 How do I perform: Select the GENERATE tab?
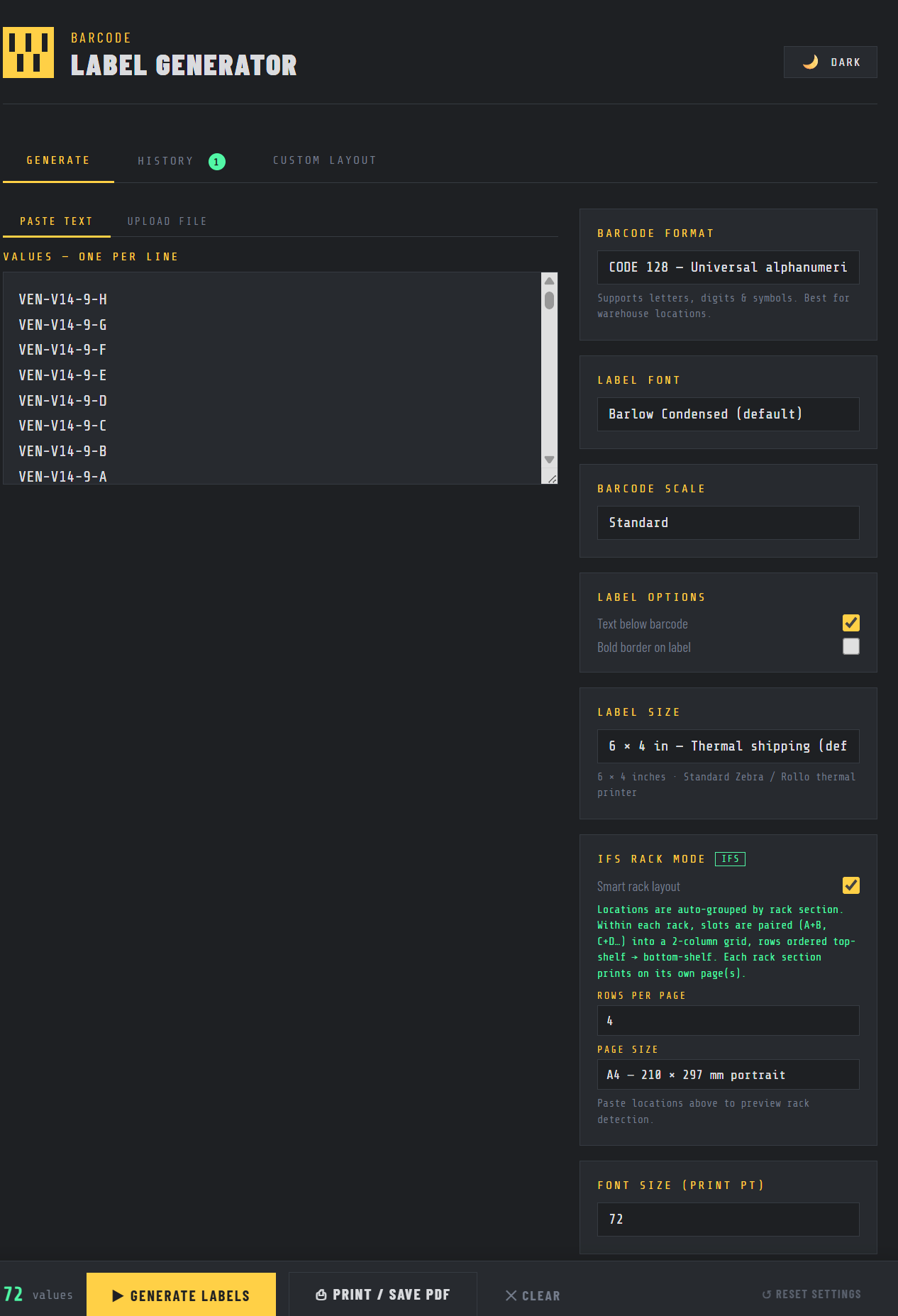point(58,160)
